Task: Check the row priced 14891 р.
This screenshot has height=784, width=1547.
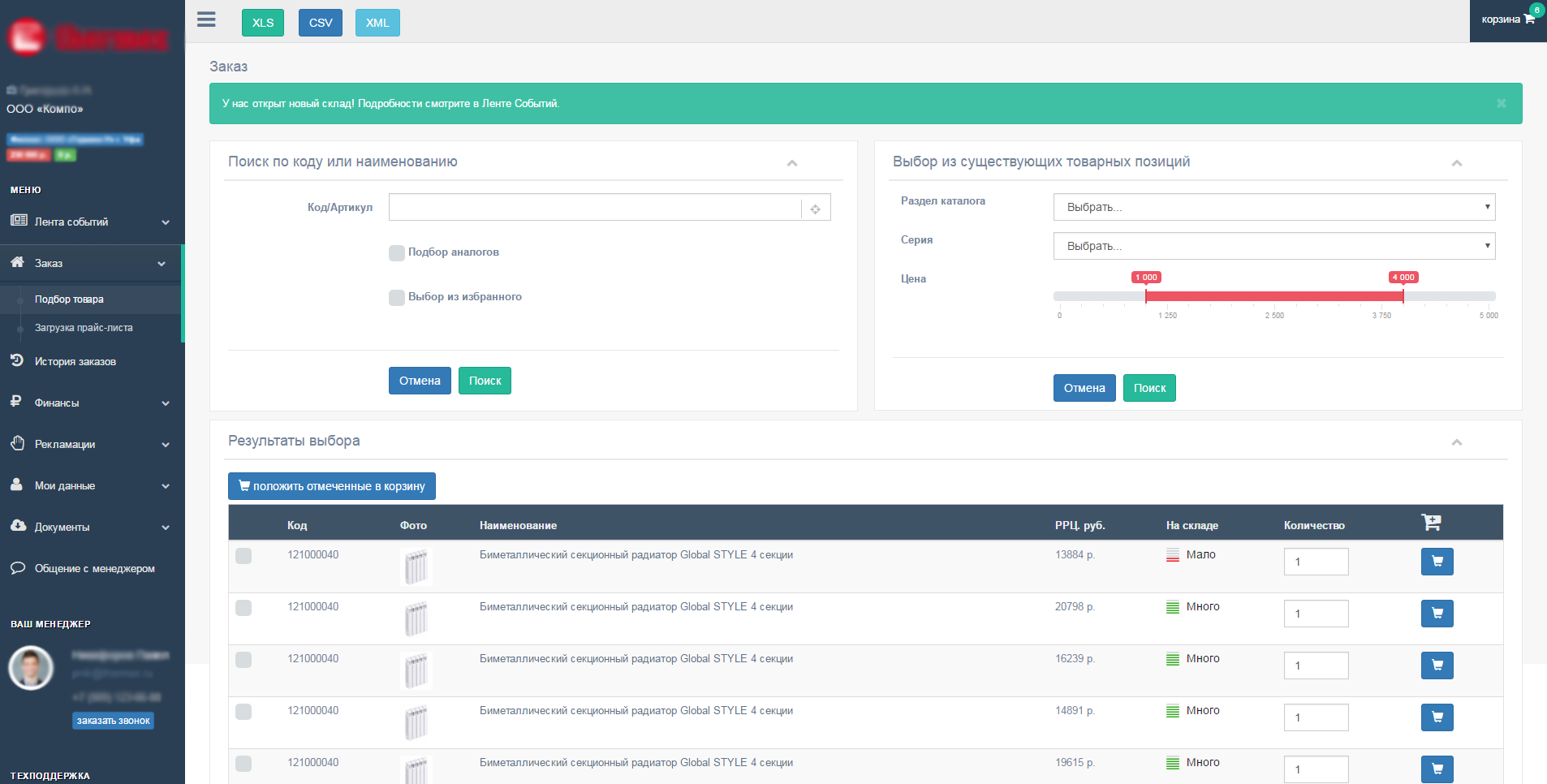Action: pos(243,712)
